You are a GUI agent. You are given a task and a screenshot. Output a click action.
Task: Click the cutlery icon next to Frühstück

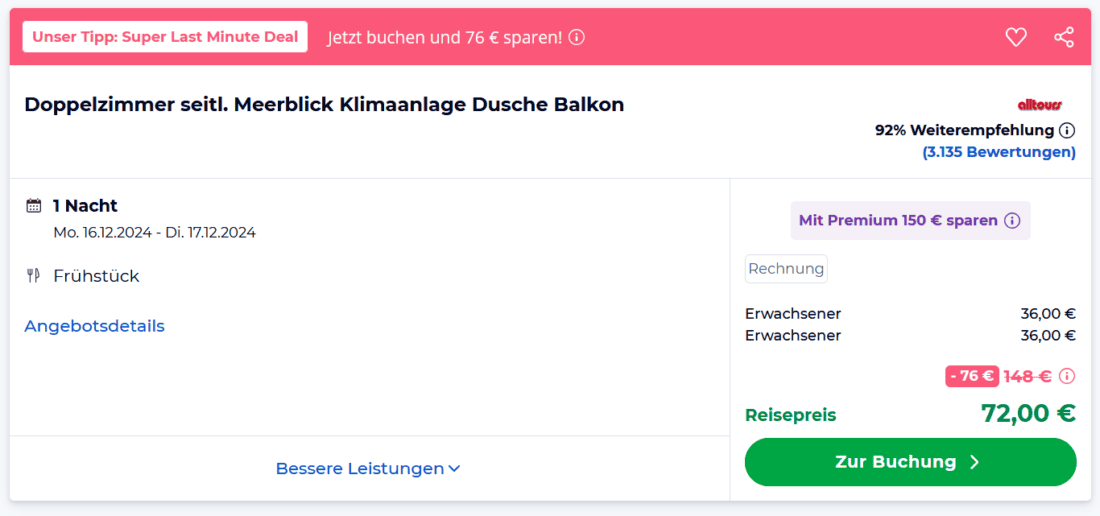click(34, 276)
